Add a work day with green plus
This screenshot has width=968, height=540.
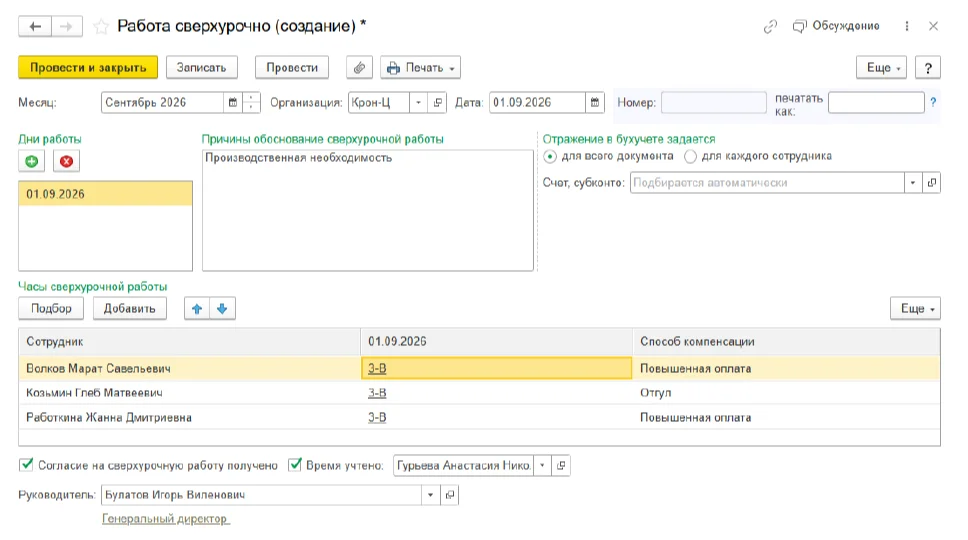[x=31, y=161]
